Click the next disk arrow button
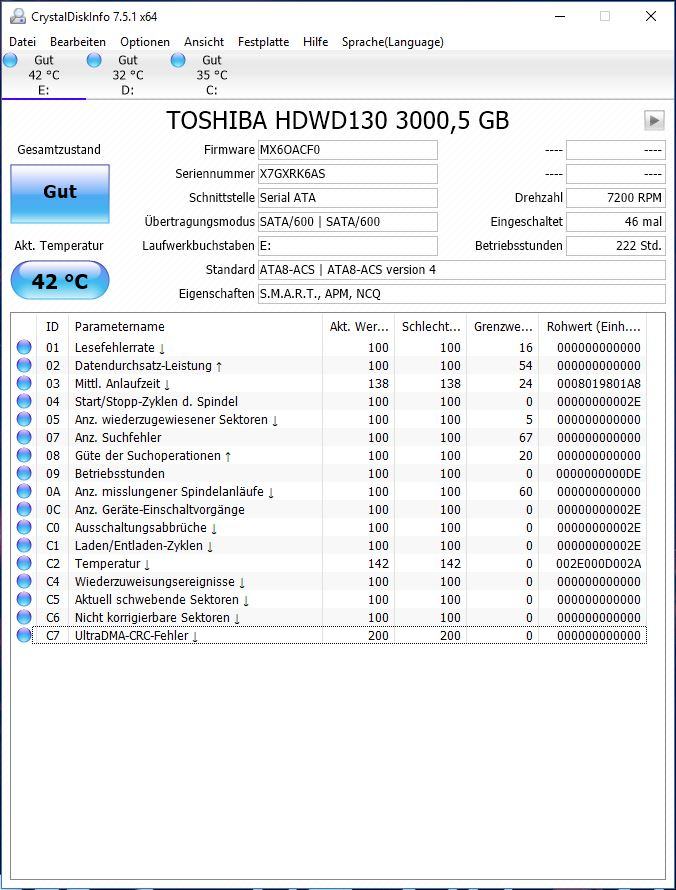The height and width of the screenshot is (890, 676). coord(654,120)
